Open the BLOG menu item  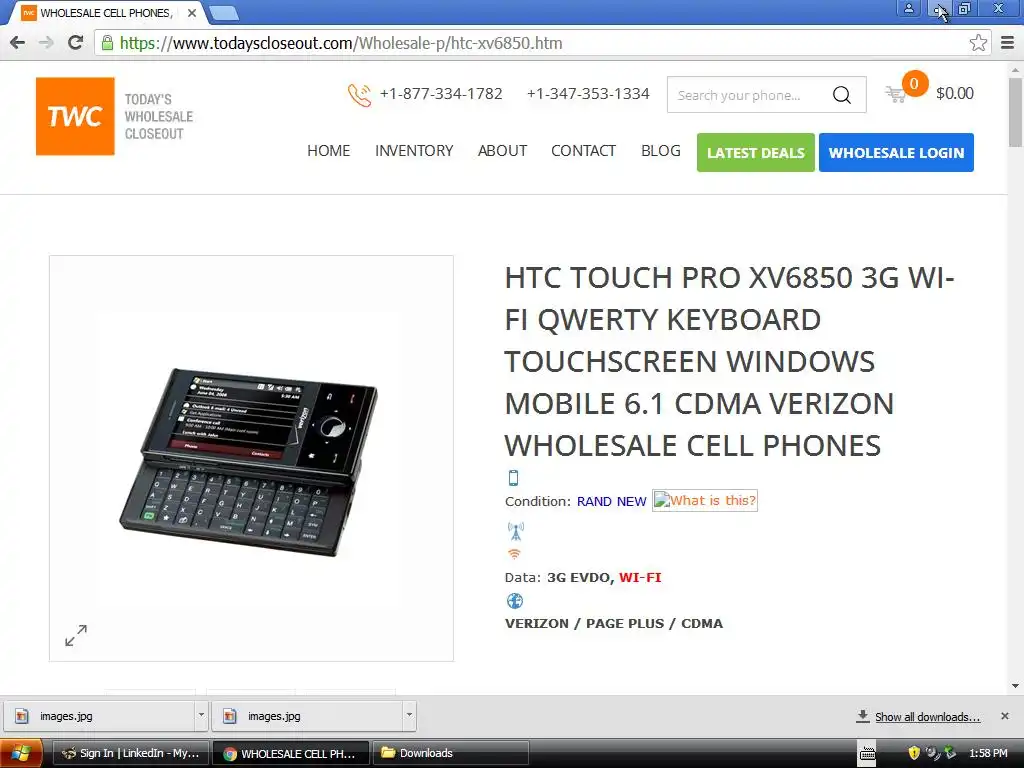coord(660,151)
